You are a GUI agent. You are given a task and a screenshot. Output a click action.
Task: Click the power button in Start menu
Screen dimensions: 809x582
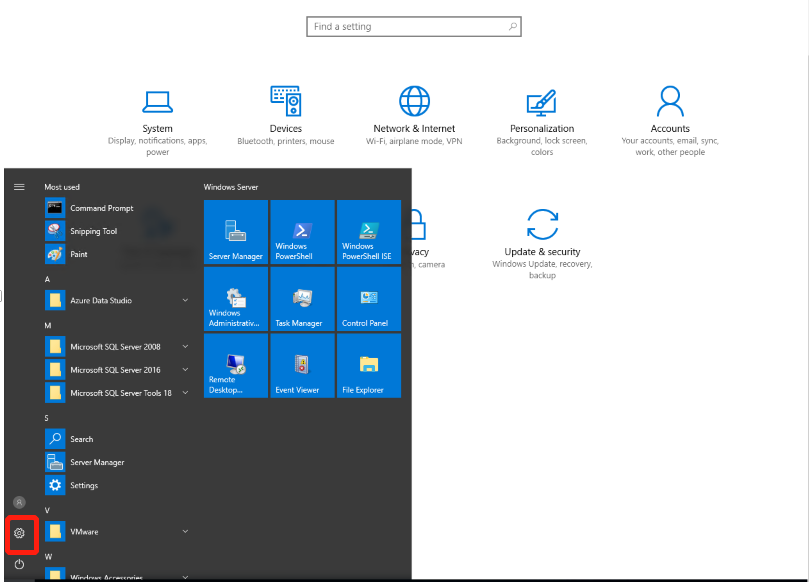[21, 564]
